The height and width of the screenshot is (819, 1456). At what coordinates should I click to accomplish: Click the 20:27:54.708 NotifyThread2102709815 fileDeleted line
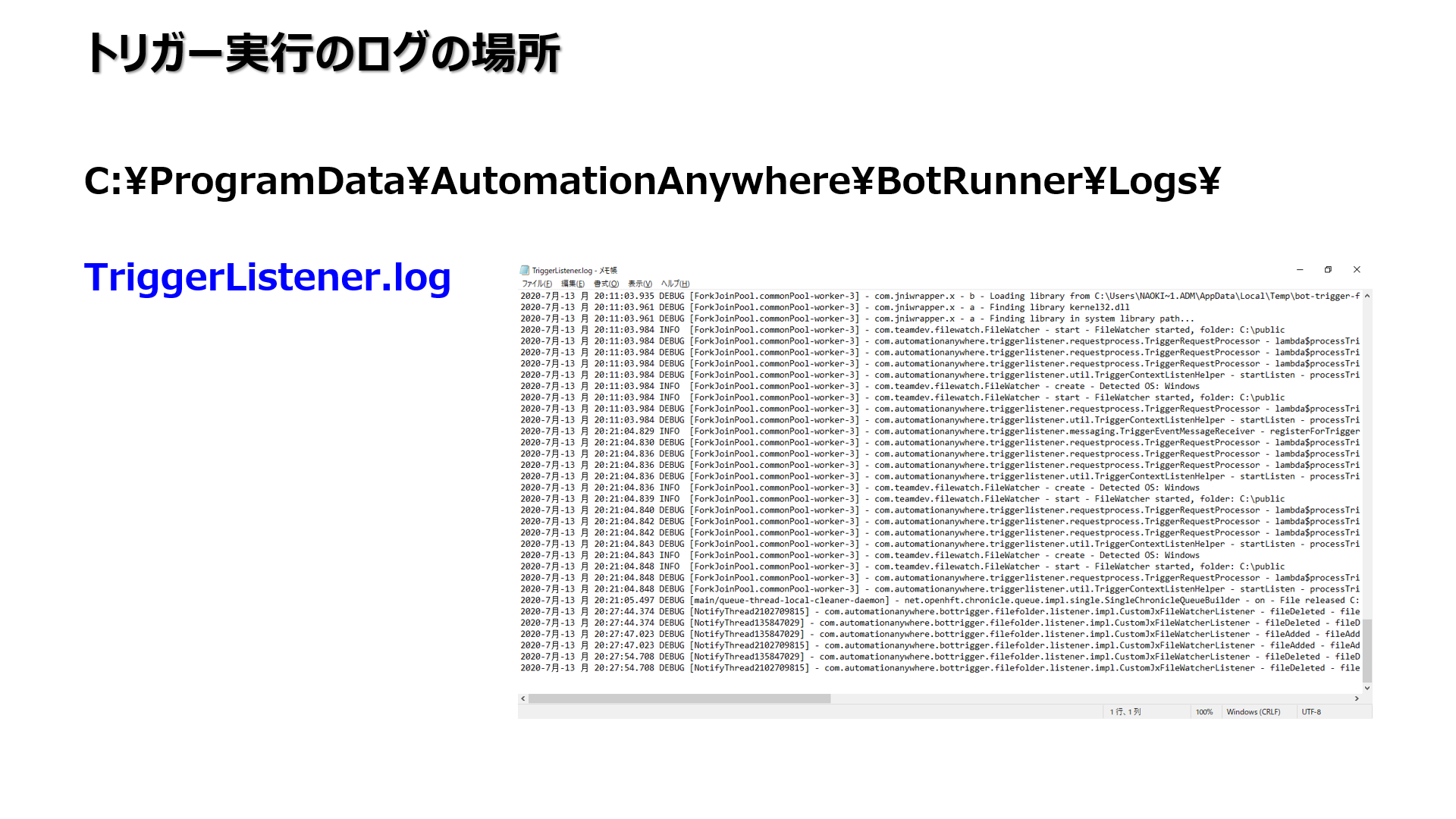point(940,668)
